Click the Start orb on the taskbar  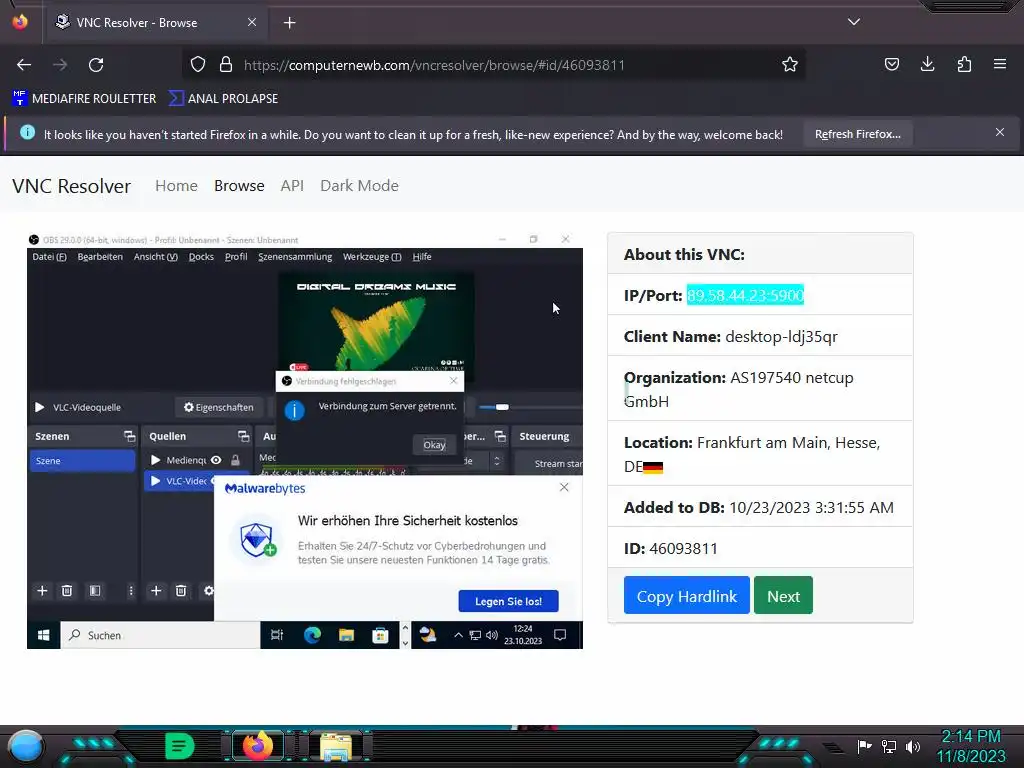coord(25,747)
